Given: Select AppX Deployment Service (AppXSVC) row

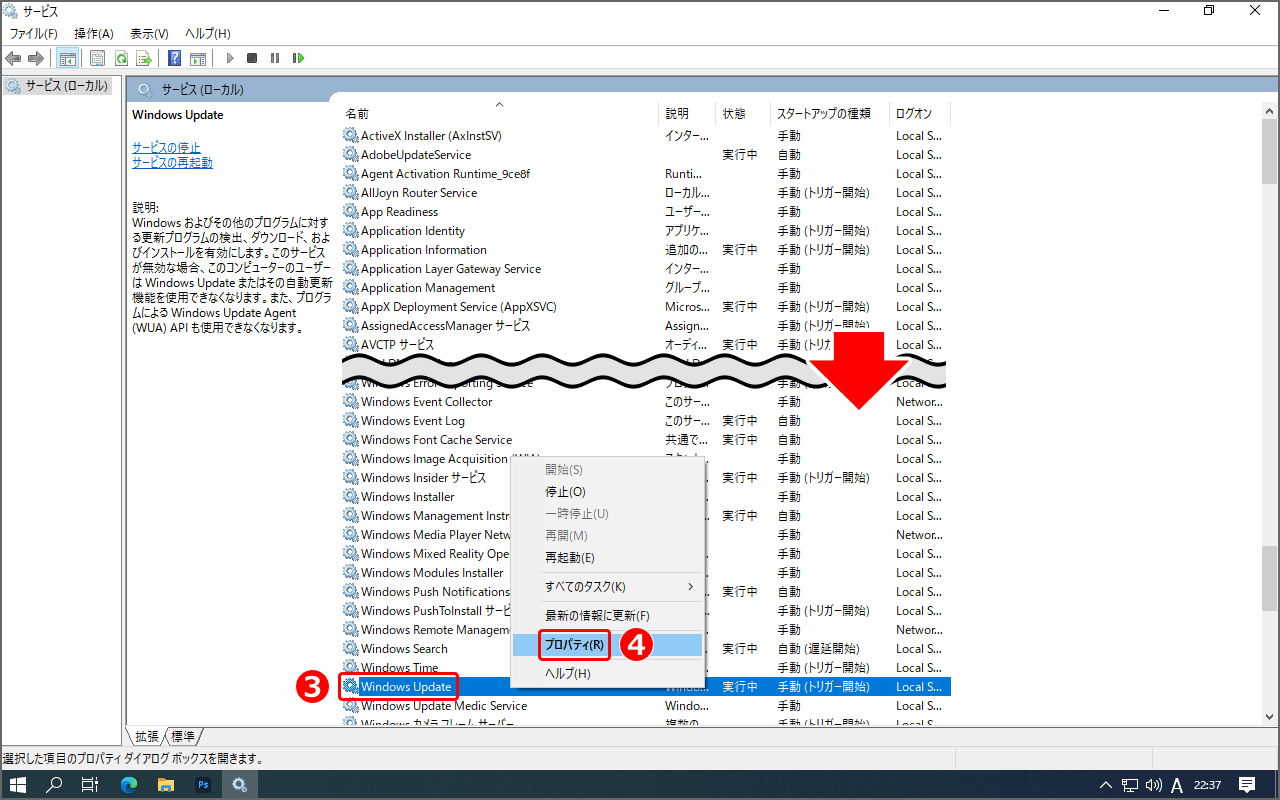Looking at the screenshot, I should (x=645, y=307).
